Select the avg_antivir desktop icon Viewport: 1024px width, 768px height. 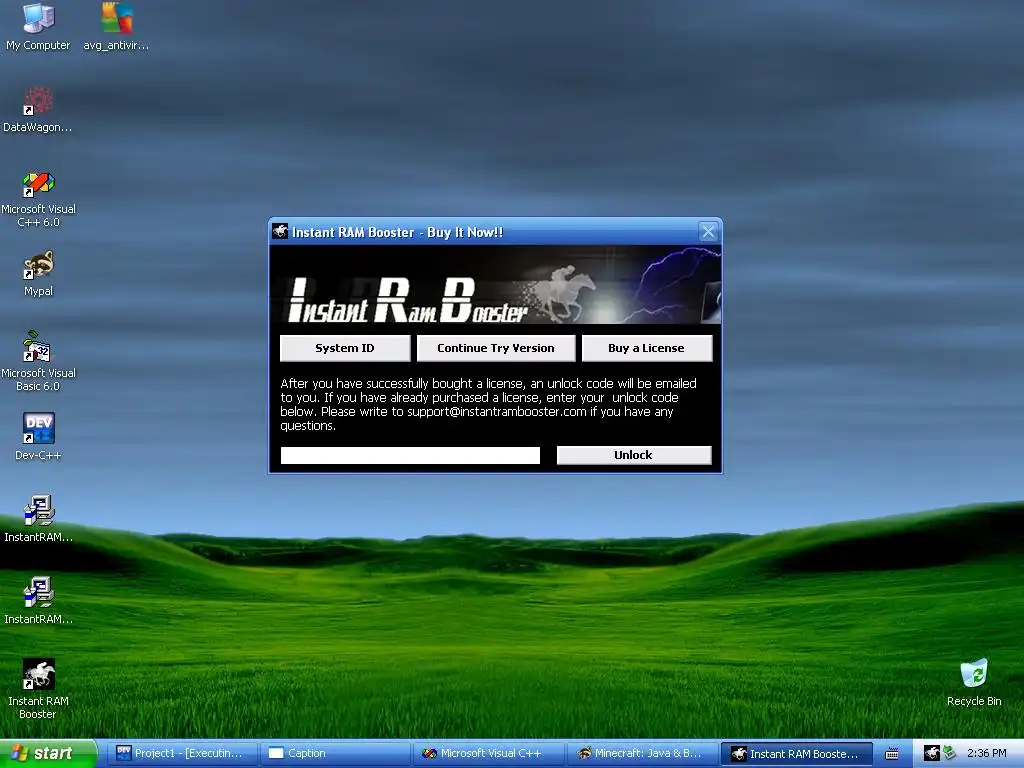pyautogui.click(x=116, y=26)
